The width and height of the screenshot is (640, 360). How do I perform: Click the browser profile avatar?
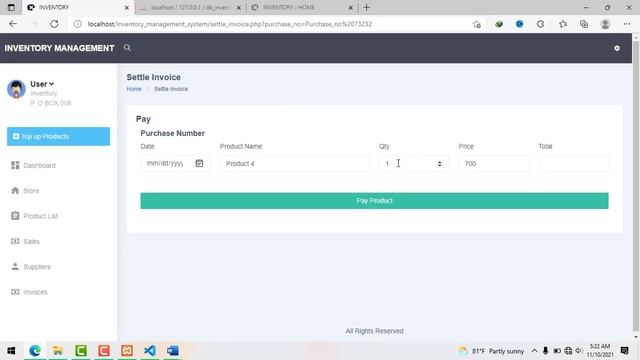click(x=605, y=24)
